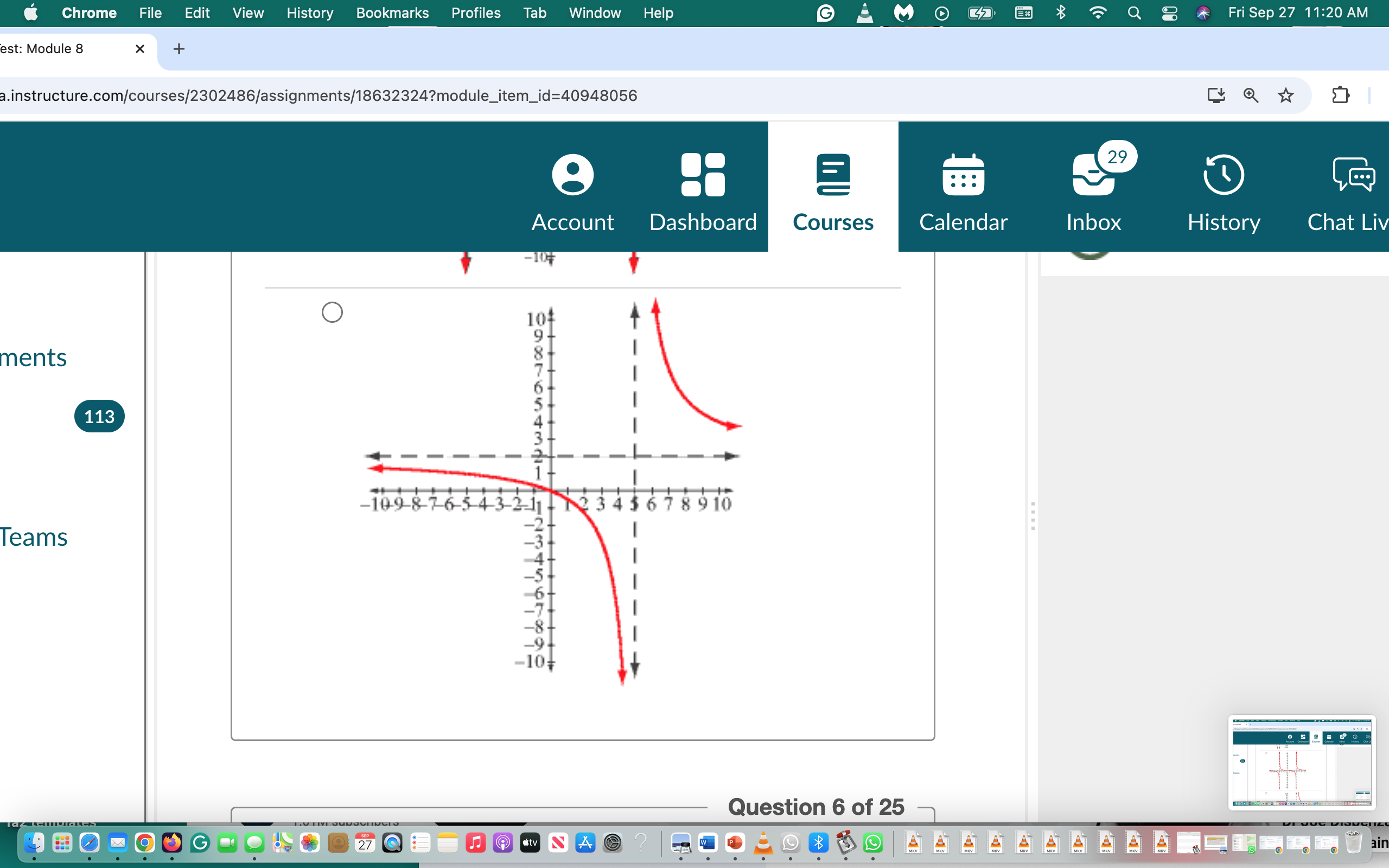The height and width of the screenshot is (868, 1389).
Task: Open the Inbox with 29 unread messages
Action: (1092, 189)
